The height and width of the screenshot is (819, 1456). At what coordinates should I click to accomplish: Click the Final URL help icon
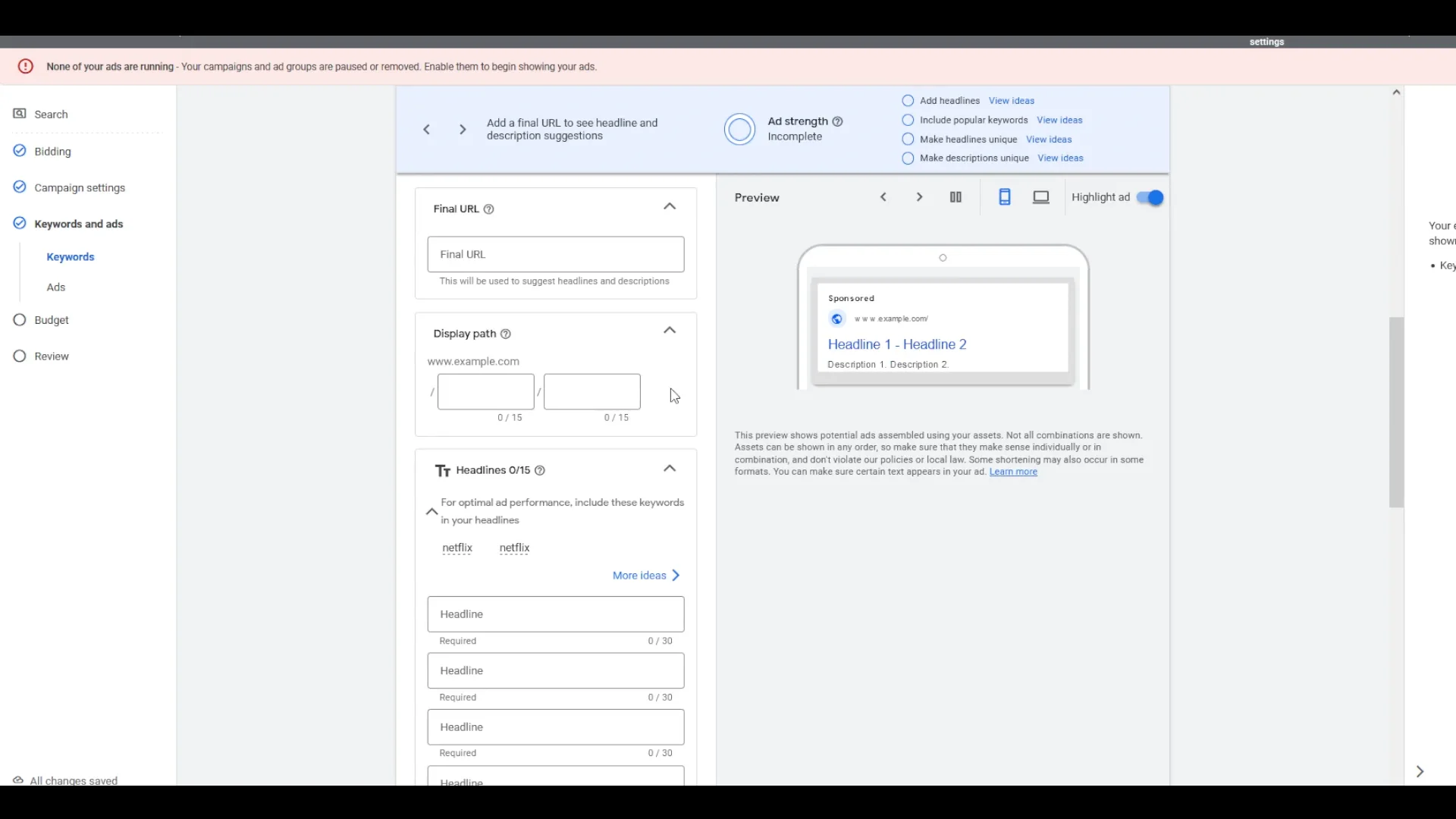click(489, 209)
